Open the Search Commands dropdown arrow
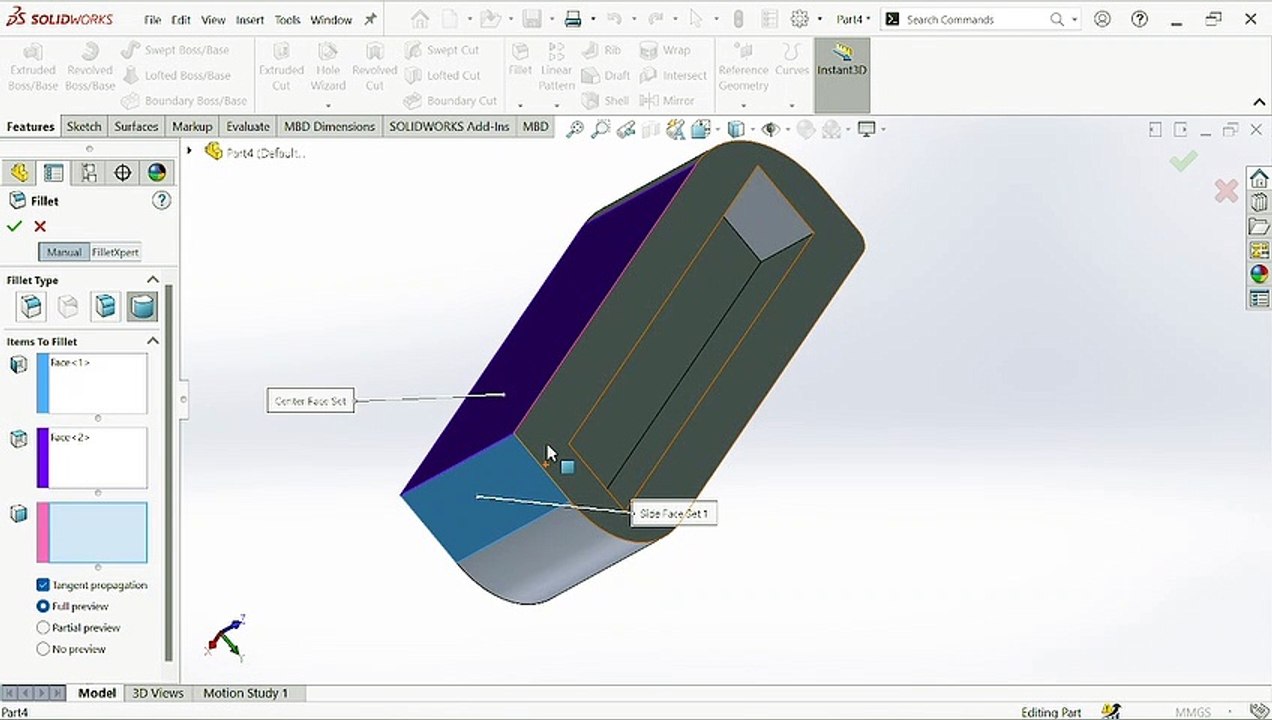The height and width of the screenshot is (720, 1272). tap(1075, 19)
